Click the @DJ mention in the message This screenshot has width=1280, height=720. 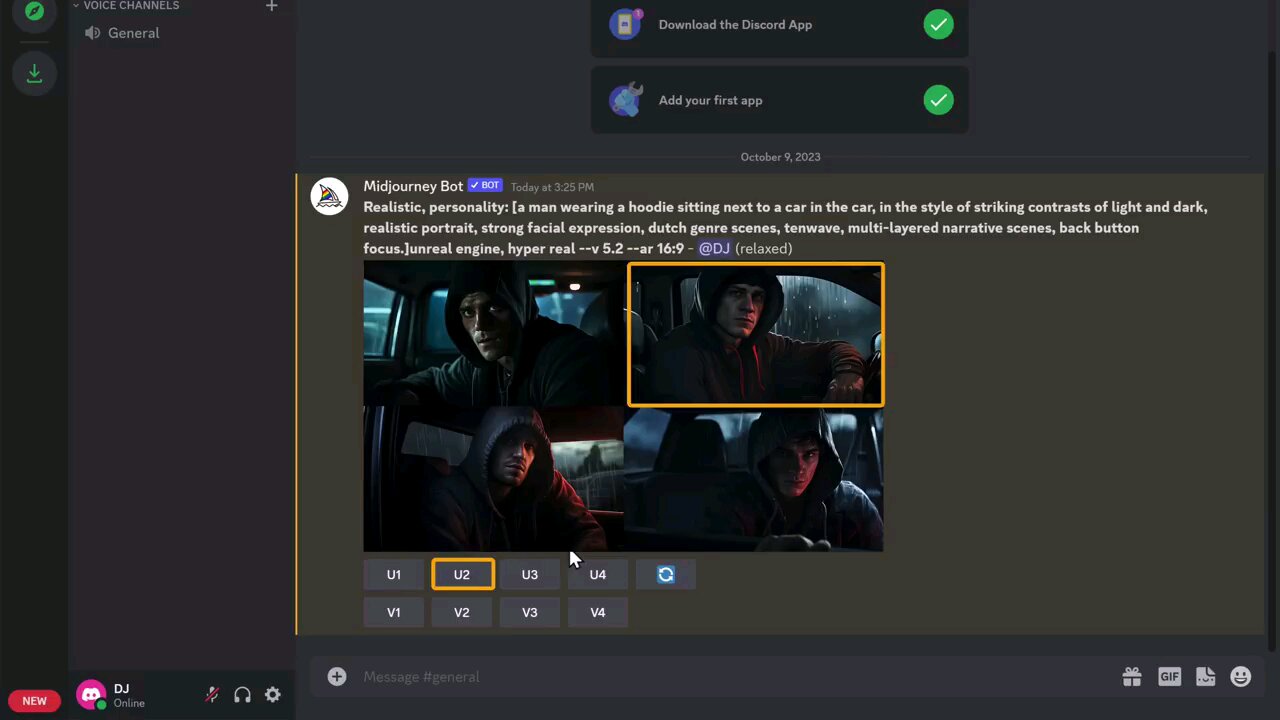[x=714, y=248]
